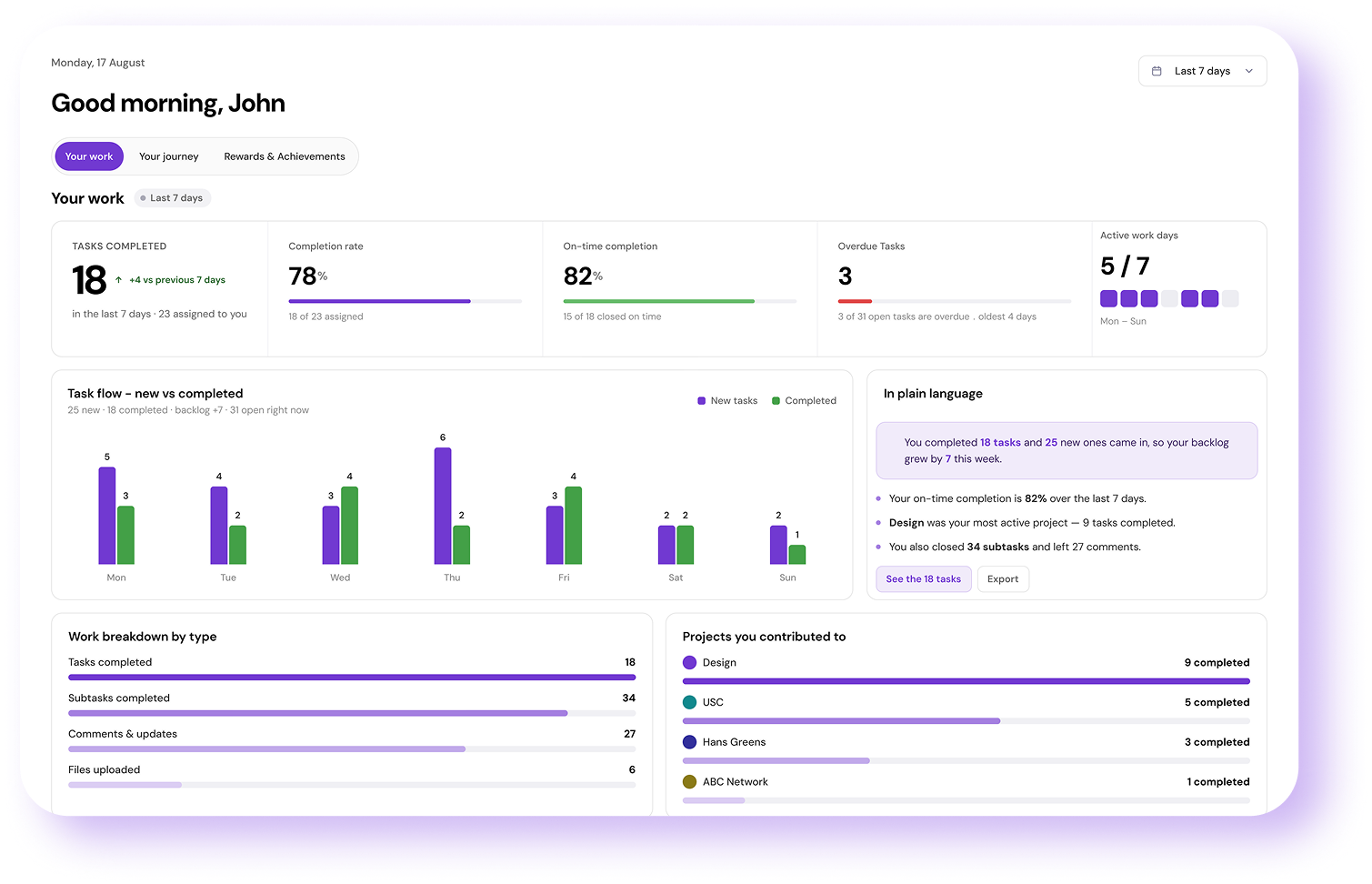
Task: Click the Monday, 17 August date
Action: [x=98, y=63]
